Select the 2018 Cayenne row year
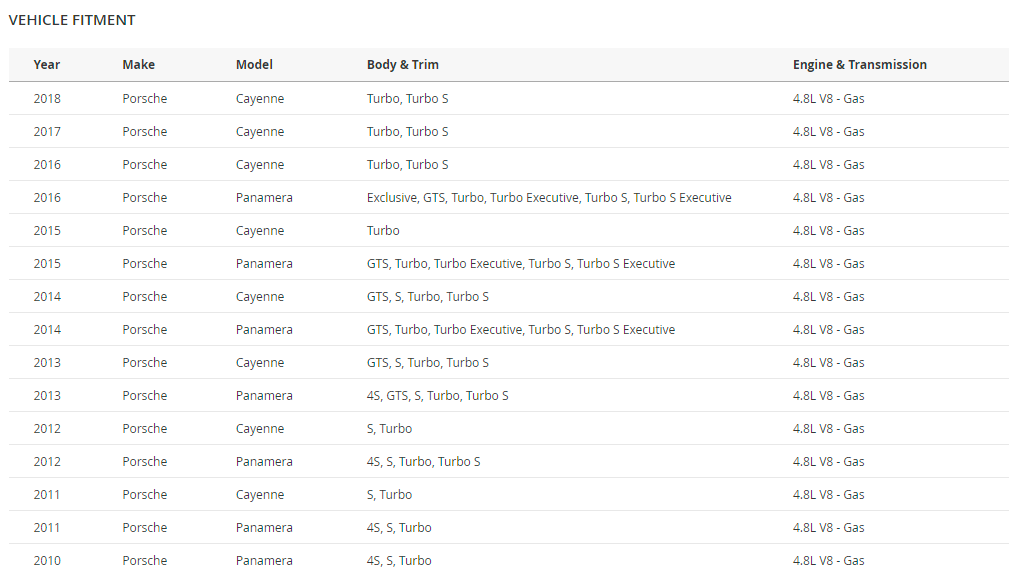This screenshot has height=576, width=1012. tap(47, 99)
